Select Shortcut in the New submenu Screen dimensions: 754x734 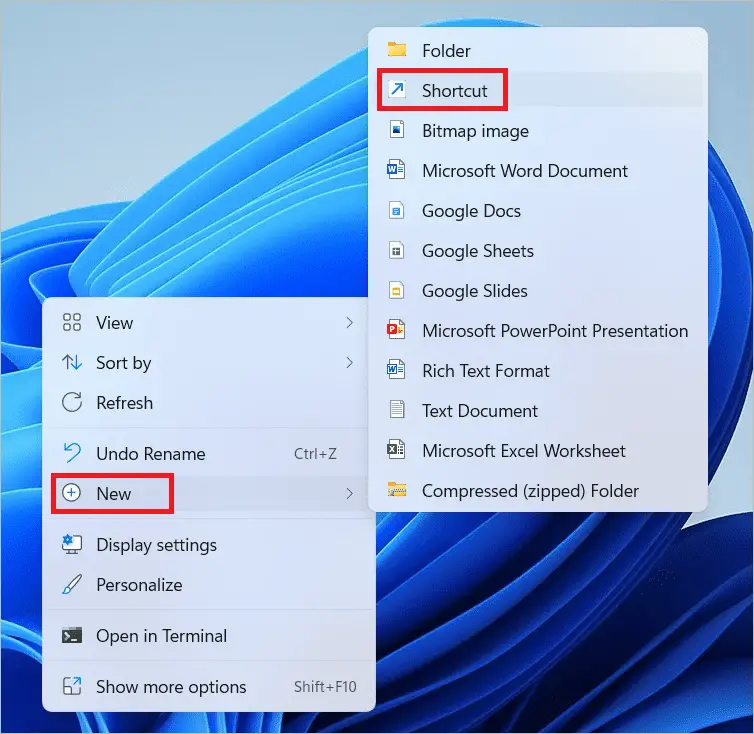pos(538,90)
